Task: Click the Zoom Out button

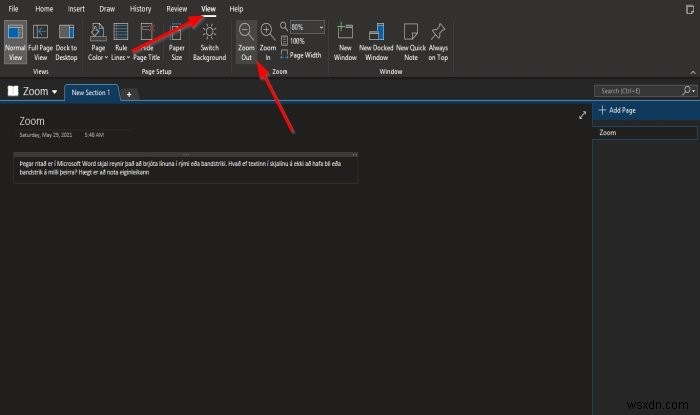Action: pos(246,42)
